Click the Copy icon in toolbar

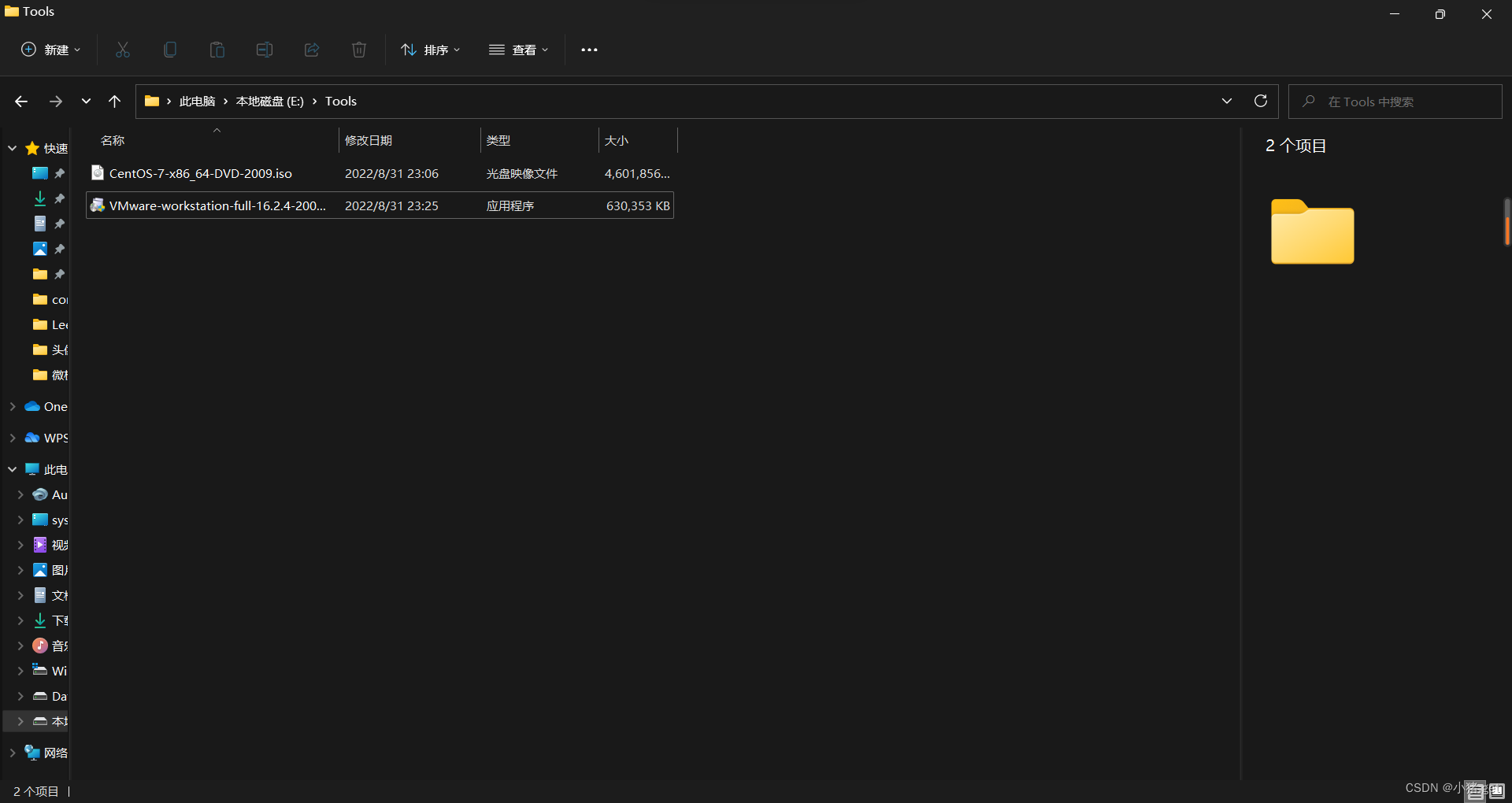170,50
